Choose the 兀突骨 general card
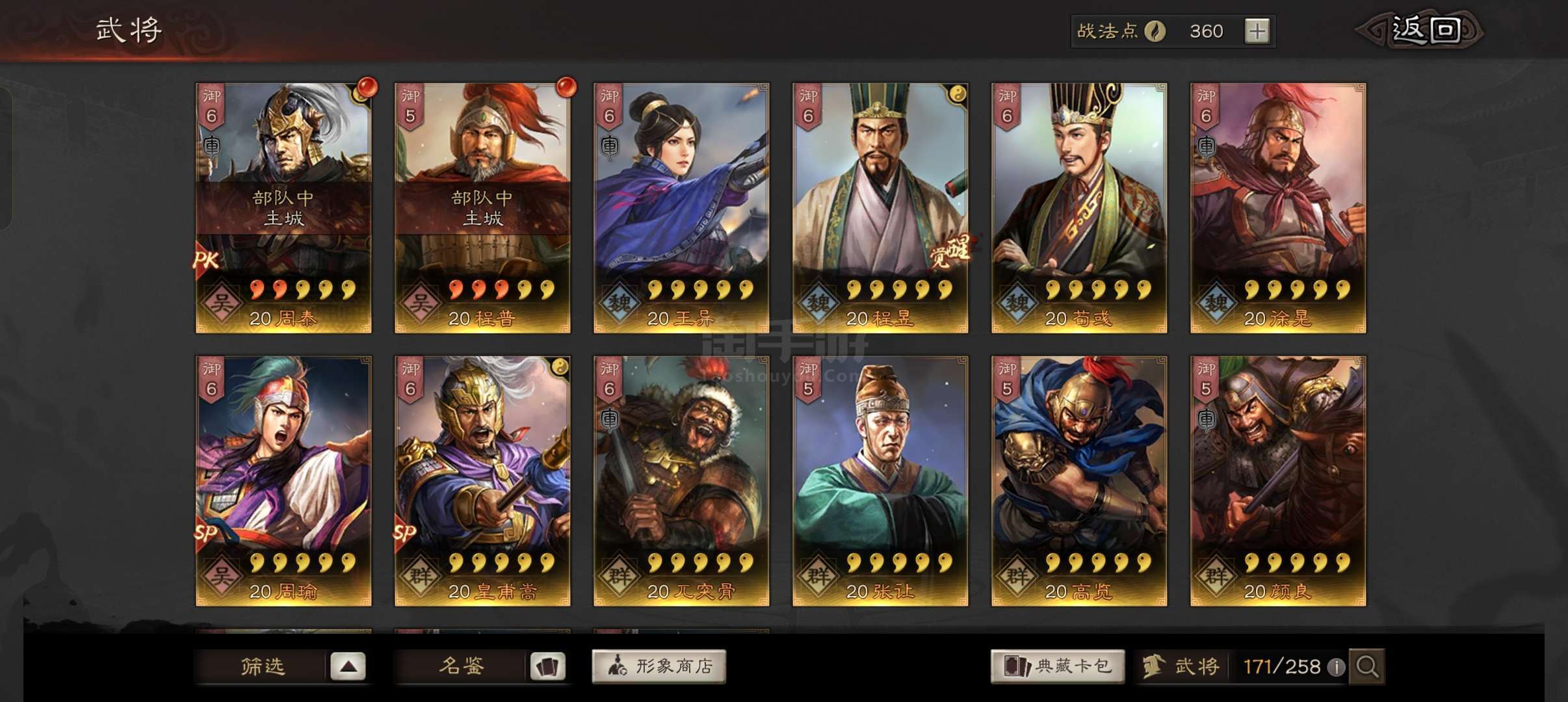This screenshot has height=702, width=1568. (x=681, y=481)
